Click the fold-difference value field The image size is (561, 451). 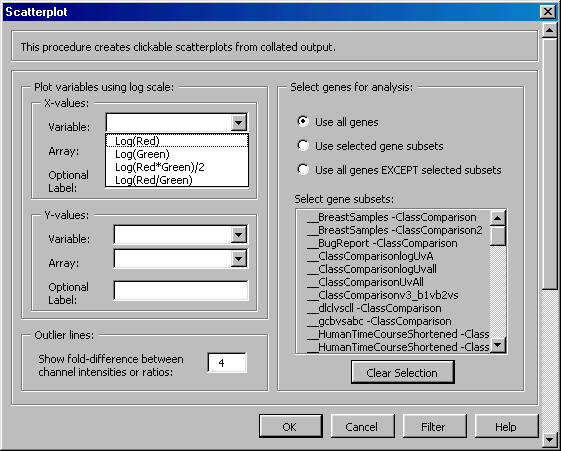click(227, 363)
